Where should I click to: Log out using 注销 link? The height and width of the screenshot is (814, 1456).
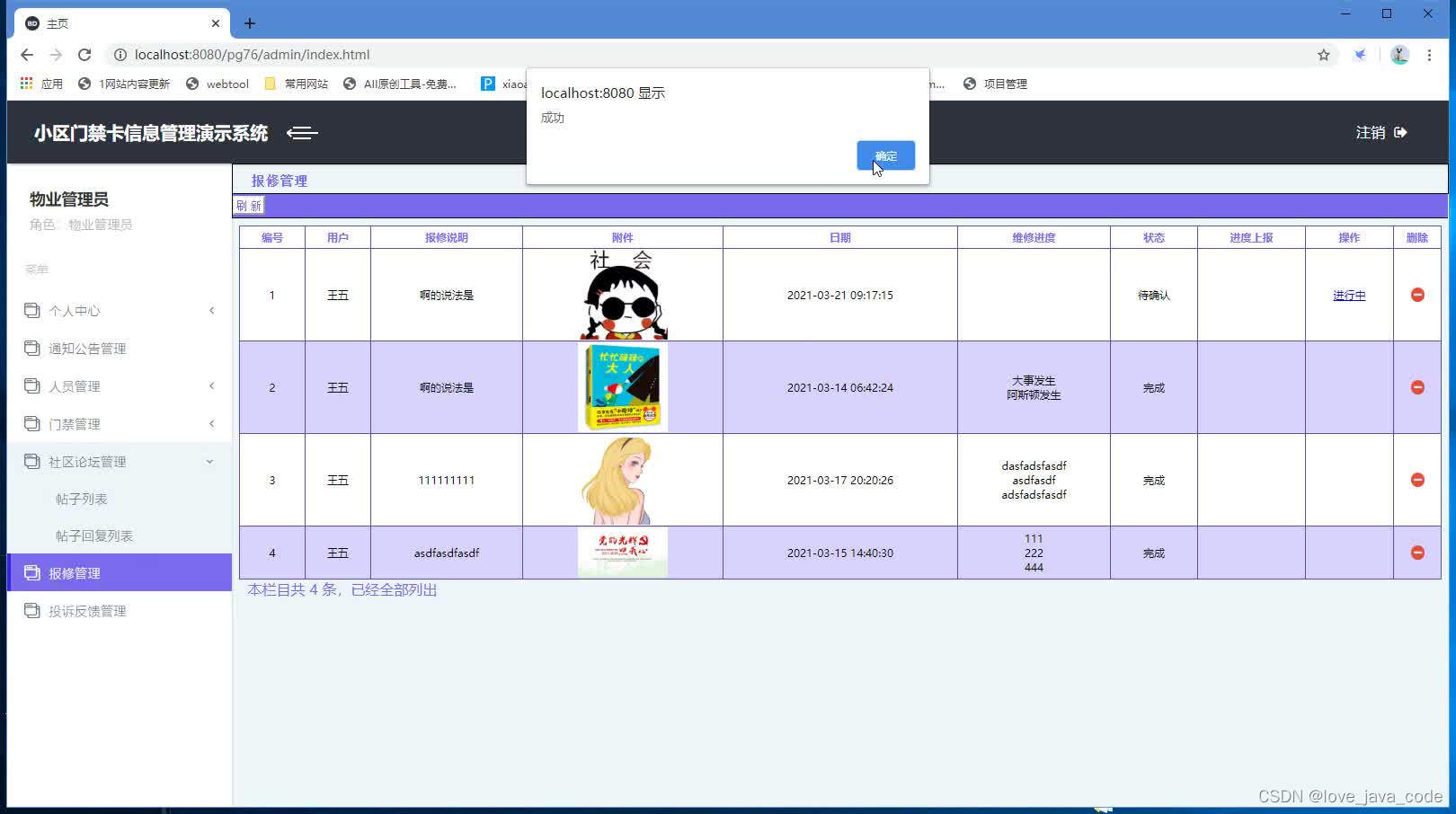(x=1381, y=132)
